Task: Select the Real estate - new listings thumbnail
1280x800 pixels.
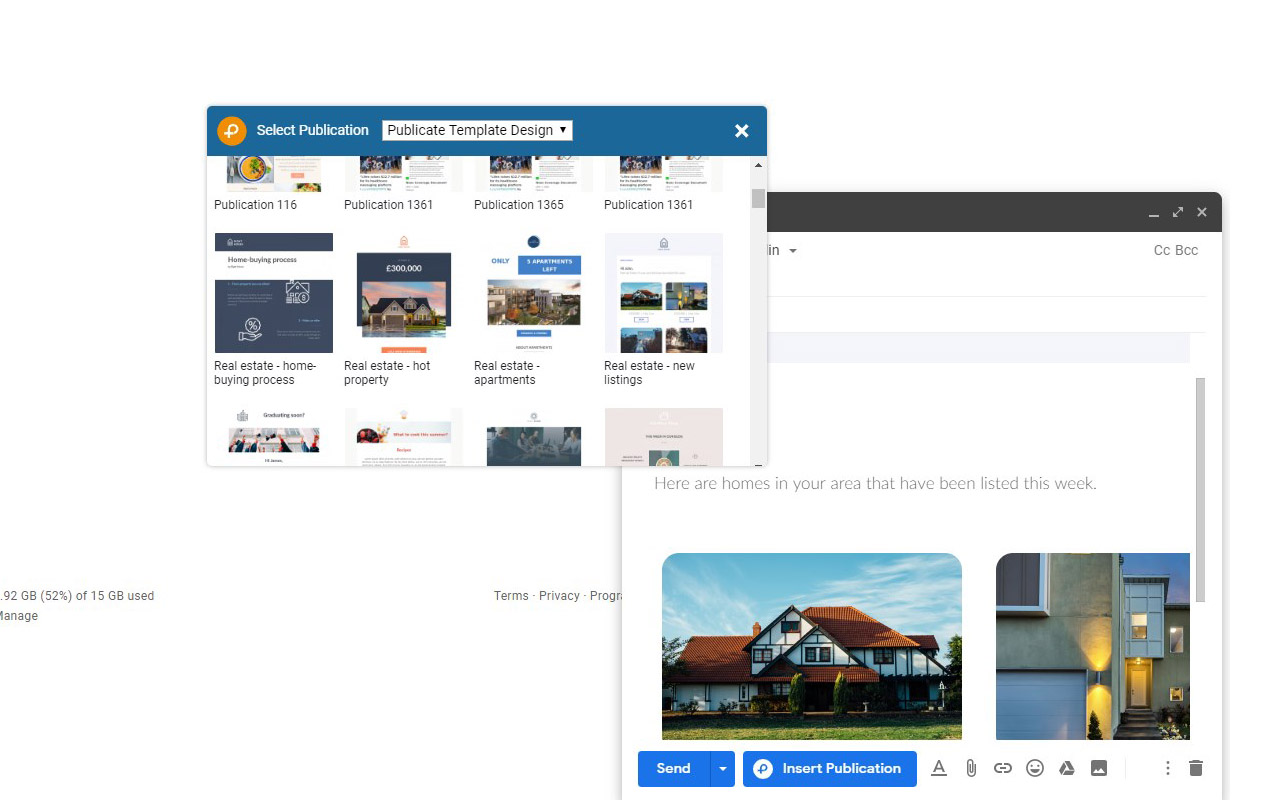Action: 664,293
